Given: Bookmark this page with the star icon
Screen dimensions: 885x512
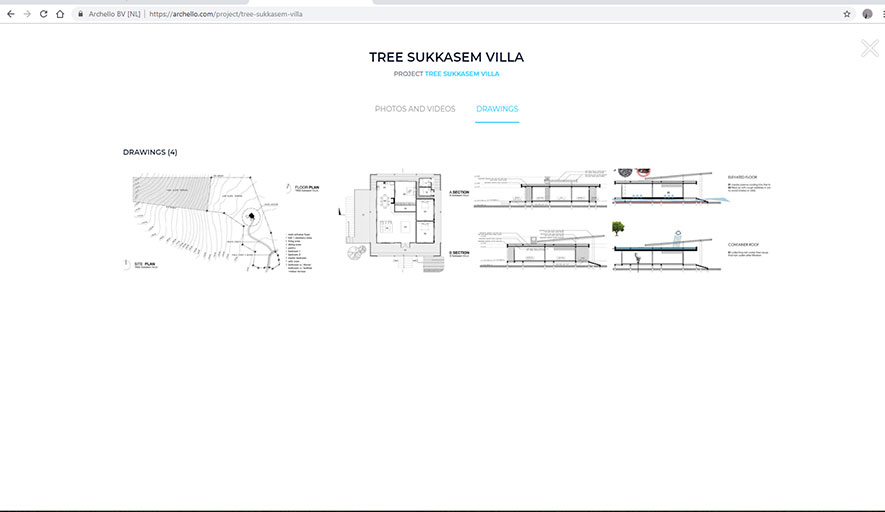Looking at the screenshot, I should [x=847, y=14].
